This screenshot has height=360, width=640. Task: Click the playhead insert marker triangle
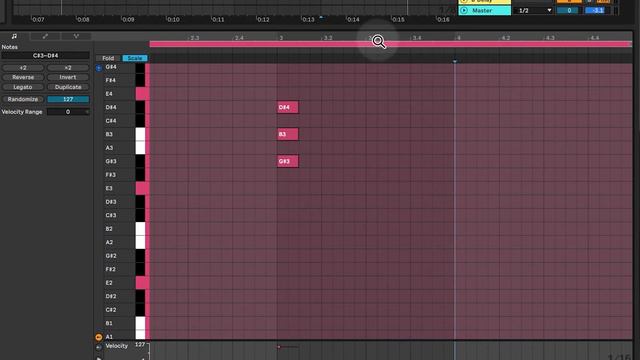pos(455,61)
